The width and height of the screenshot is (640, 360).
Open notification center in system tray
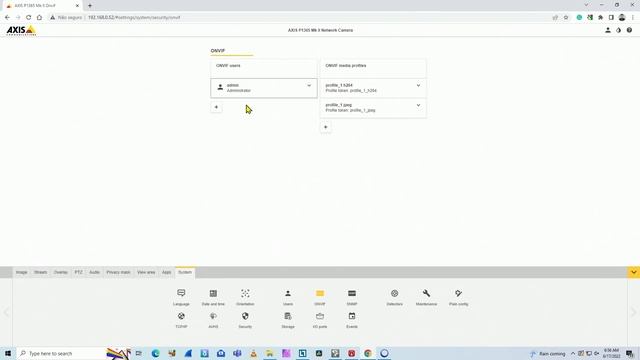click(x=630, y=353)
